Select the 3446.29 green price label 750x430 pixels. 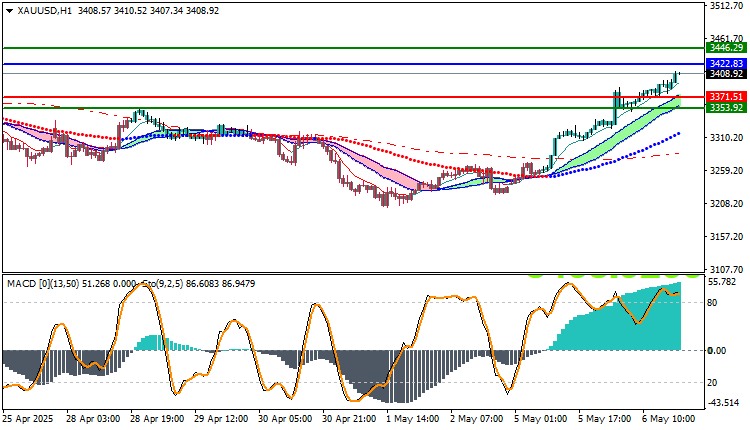(x=726, y=48)
